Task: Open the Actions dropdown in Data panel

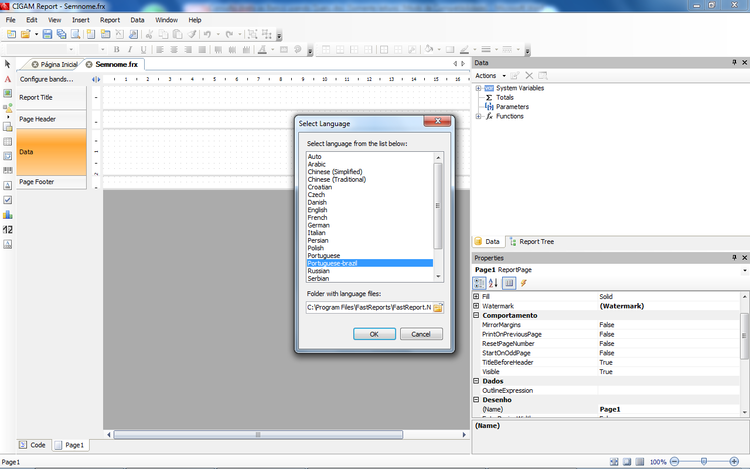Action: (x=490, y=76)
